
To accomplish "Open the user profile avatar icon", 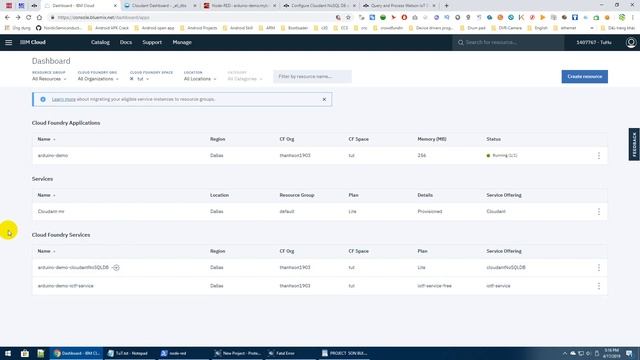I will (631, 42).
